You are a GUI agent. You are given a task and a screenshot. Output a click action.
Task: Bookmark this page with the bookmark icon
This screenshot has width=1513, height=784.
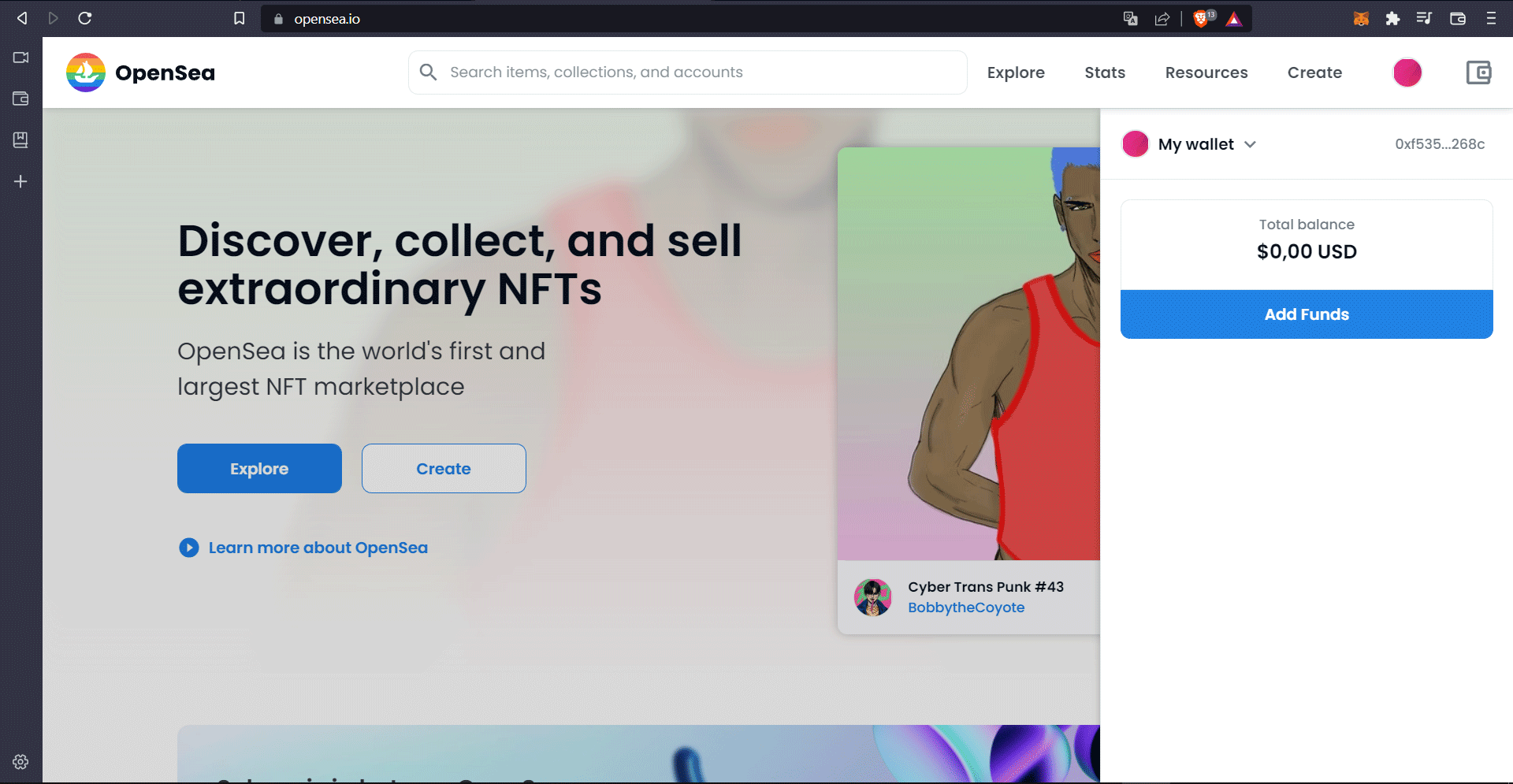click(240, 18)
